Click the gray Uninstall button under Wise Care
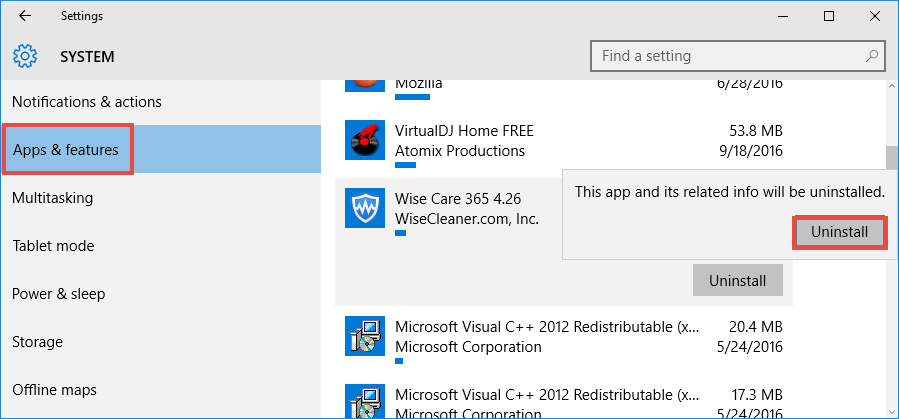This screenshot has height=419, width=899. (x=737, y=281)
